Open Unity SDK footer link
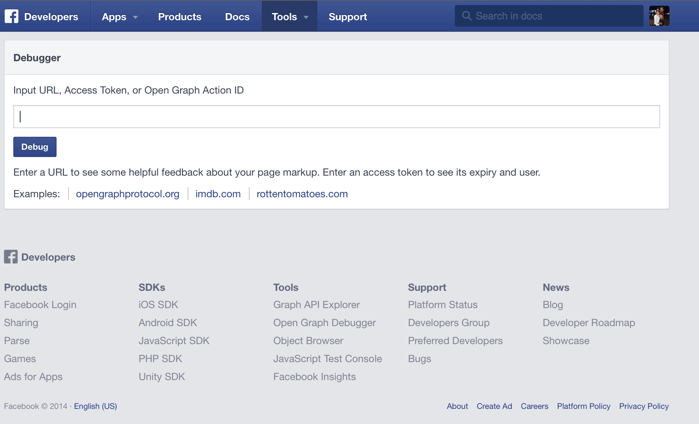 pos(161,377)
